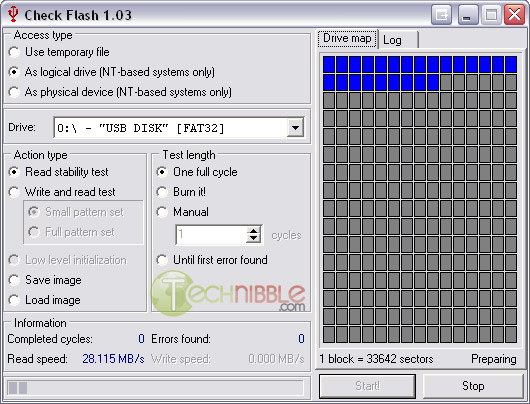Click the progress bar at bottom
530x404 pixels.
[155, 388]
